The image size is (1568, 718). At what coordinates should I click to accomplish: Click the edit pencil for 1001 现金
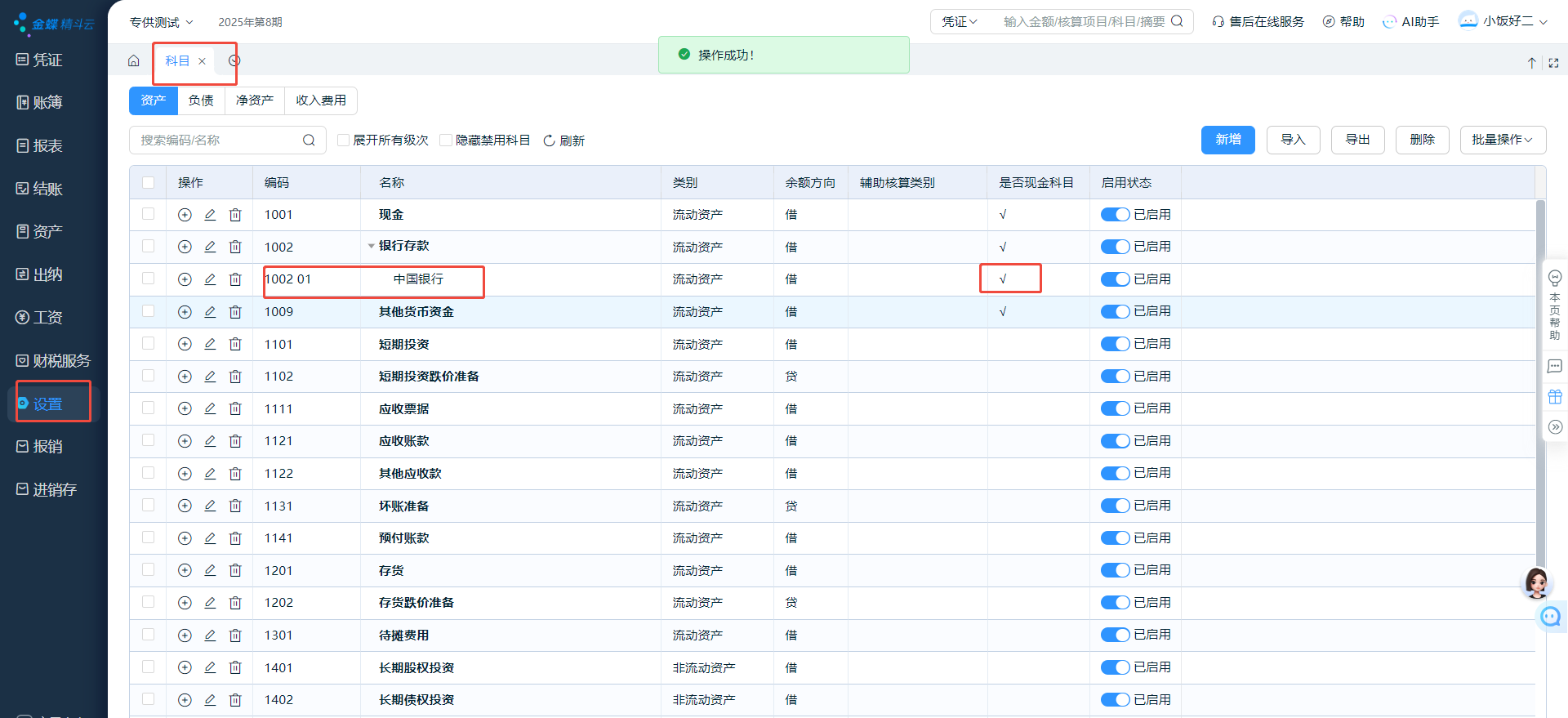click(x=210, y=215)
